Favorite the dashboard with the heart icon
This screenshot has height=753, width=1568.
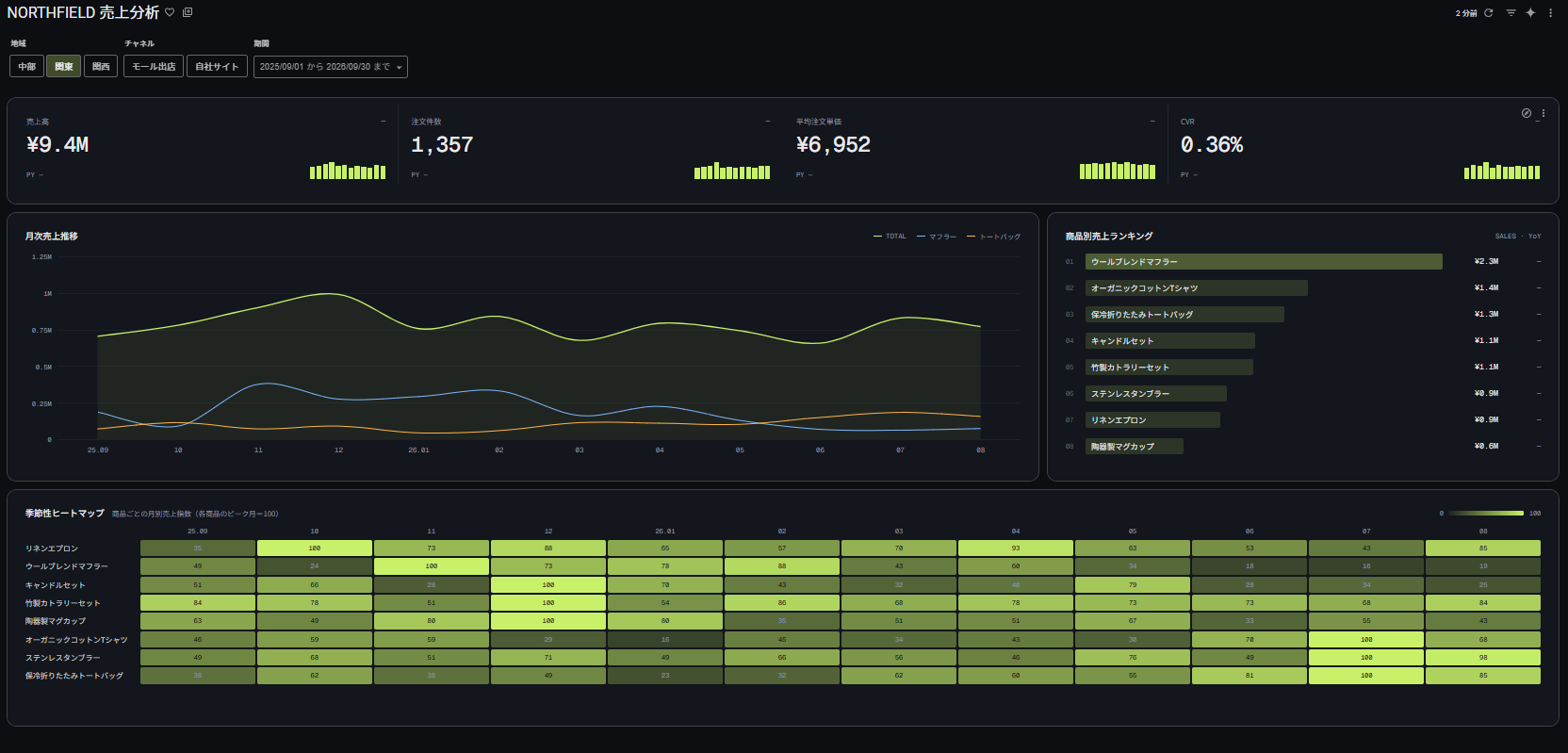click(x=170, y=12)
